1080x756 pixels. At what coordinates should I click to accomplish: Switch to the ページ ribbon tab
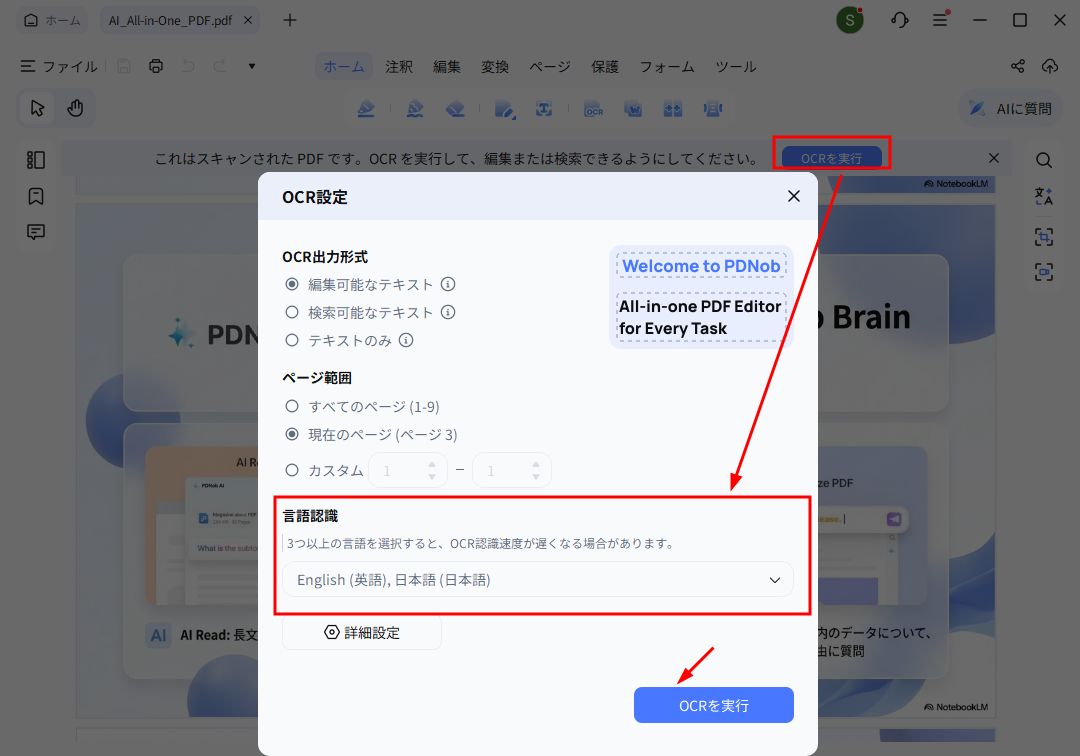550,67
